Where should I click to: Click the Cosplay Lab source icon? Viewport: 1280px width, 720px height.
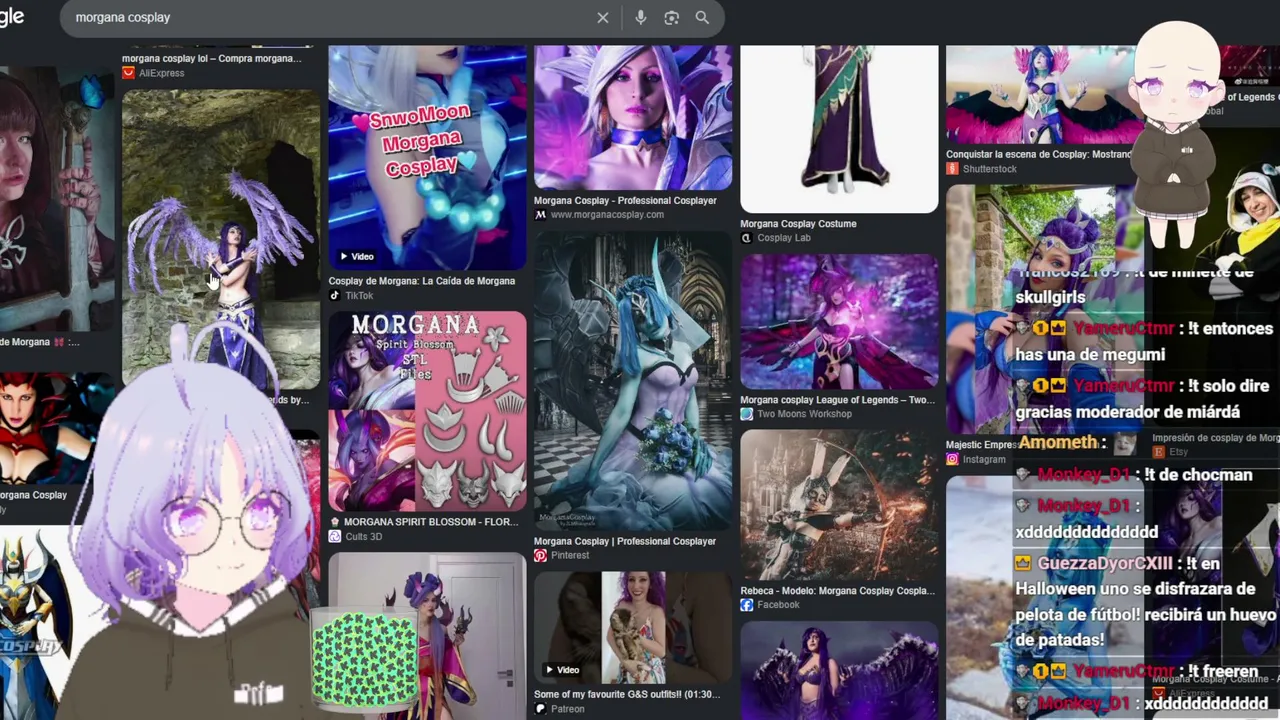pos(746,238)
